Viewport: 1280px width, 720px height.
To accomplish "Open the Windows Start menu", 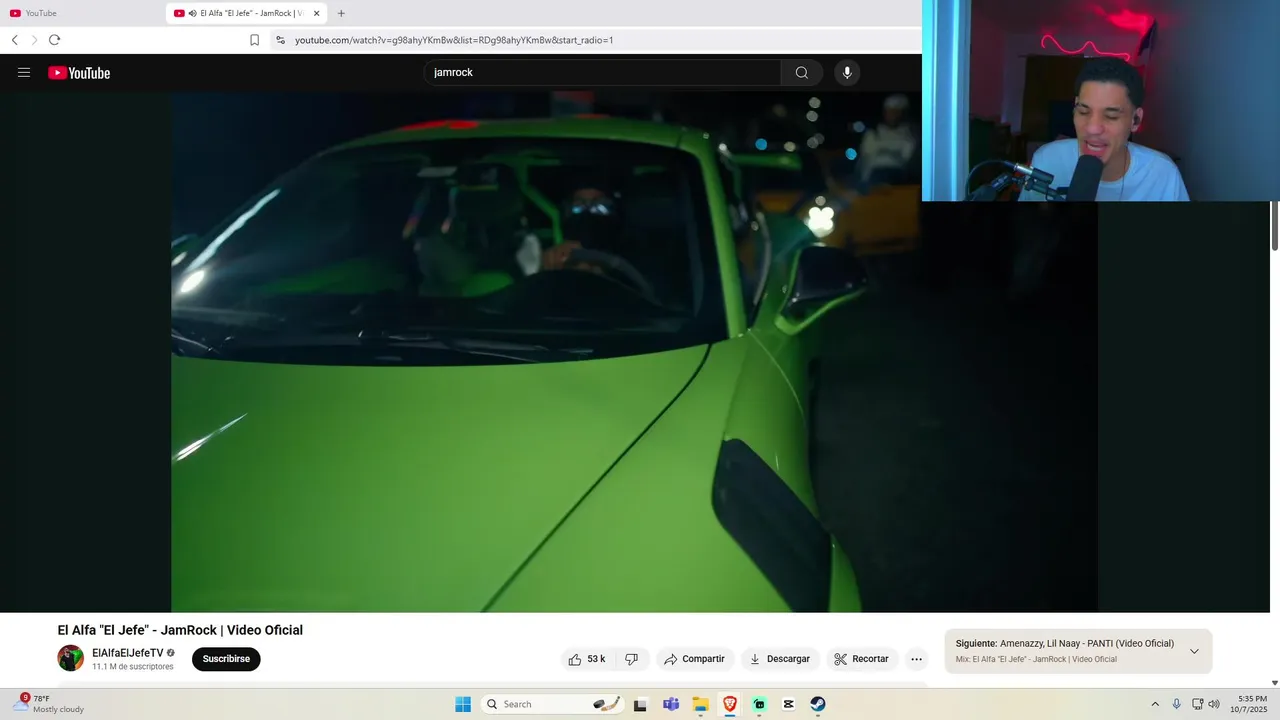I will 463,704.
